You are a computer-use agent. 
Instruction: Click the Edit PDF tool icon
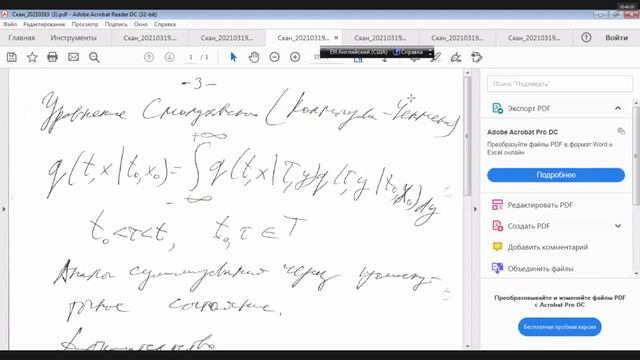click(x=497, y=204)
